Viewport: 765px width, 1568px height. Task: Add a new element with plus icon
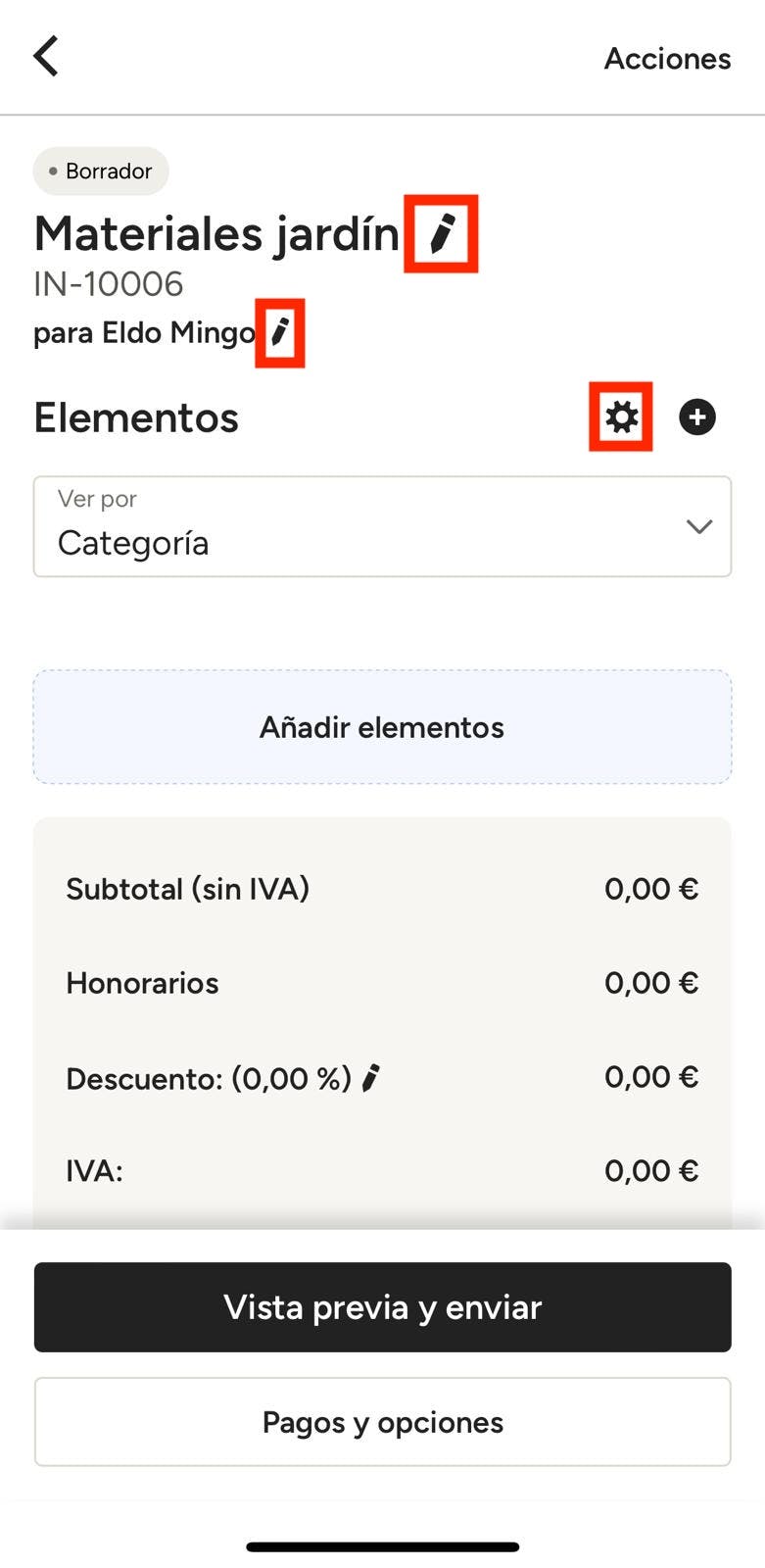tap(697, 417)
